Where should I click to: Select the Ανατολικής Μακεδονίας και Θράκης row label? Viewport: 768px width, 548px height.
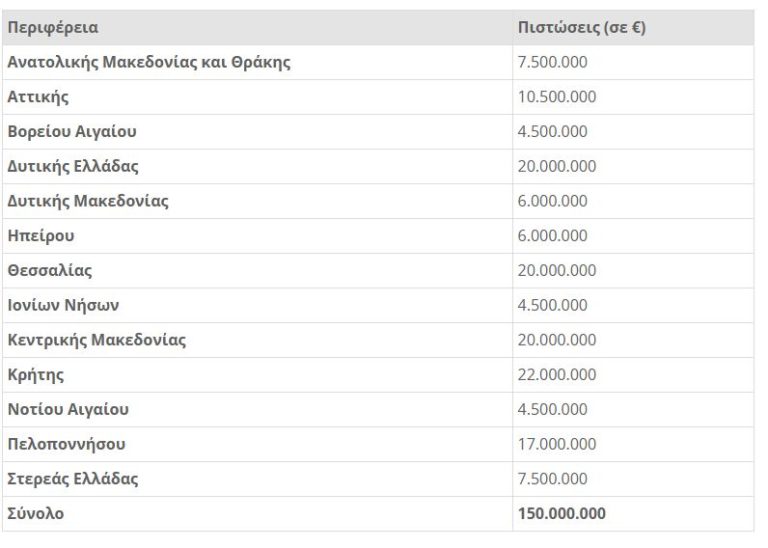pyautogui.click(x=149, y=62)
